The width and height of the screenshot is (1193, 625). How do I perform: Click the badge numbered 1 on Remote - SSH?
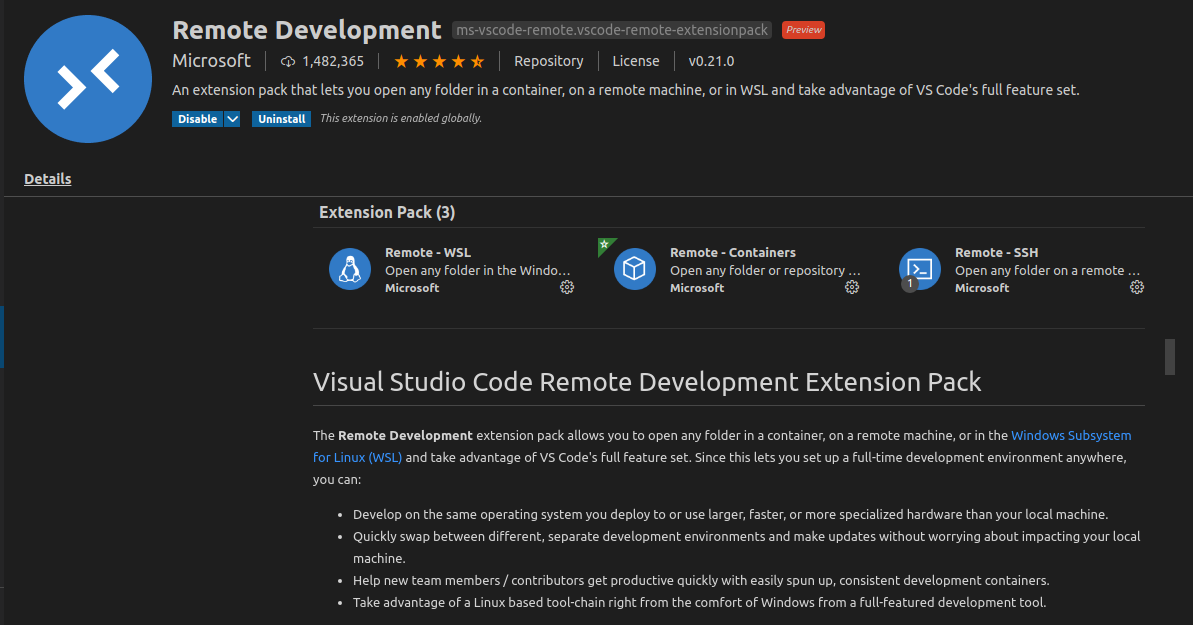coord(909,284)
